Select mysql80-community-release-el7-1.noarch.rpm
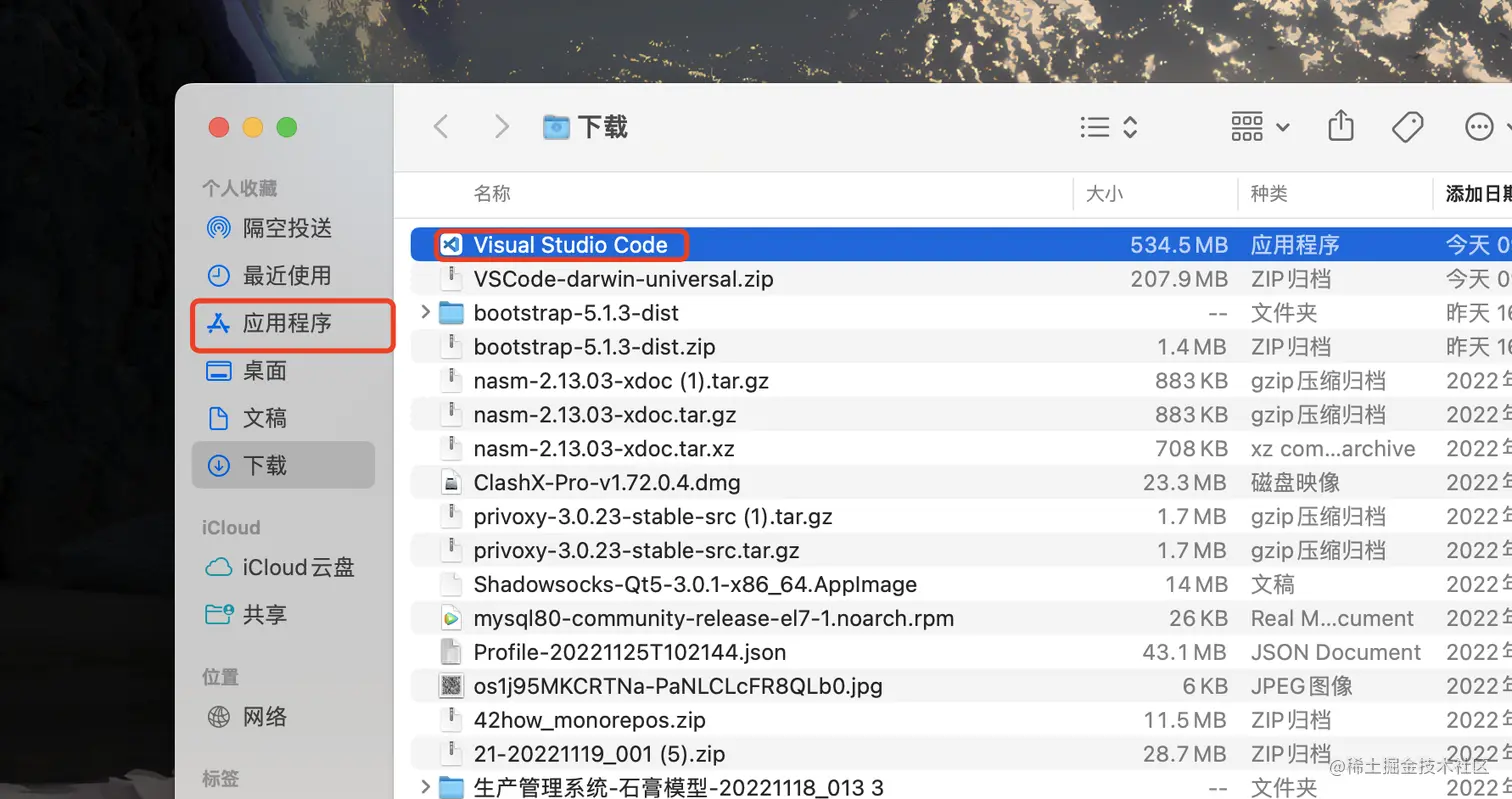 tap(714, 618)
